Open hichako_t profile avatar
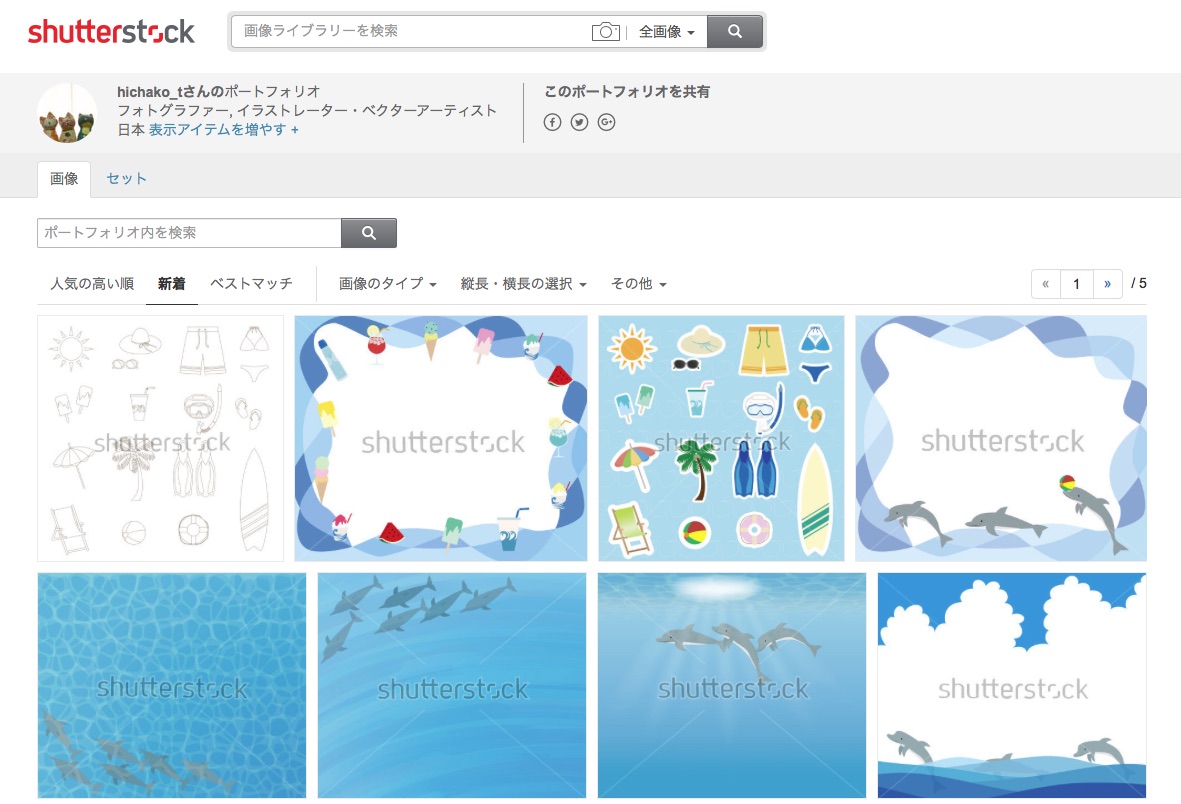This screenshot has height=804, width=1181. 67,114
